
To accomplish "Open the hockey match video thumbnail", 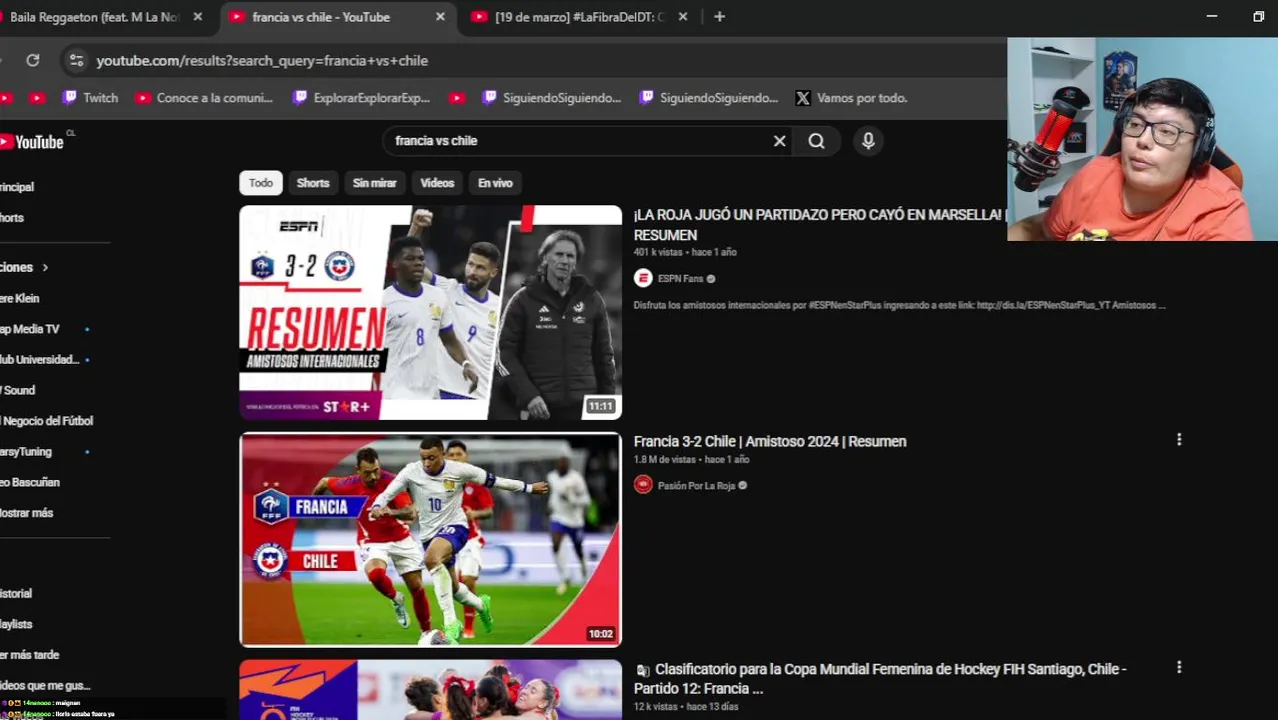I will 430,689.
